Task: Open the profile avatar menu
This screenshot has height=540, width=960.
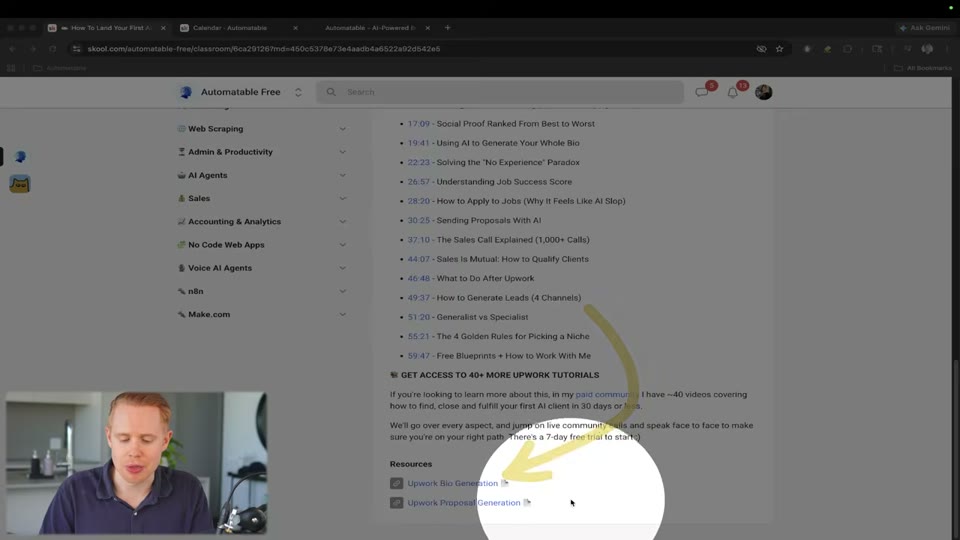Action: tap(763, 92)
